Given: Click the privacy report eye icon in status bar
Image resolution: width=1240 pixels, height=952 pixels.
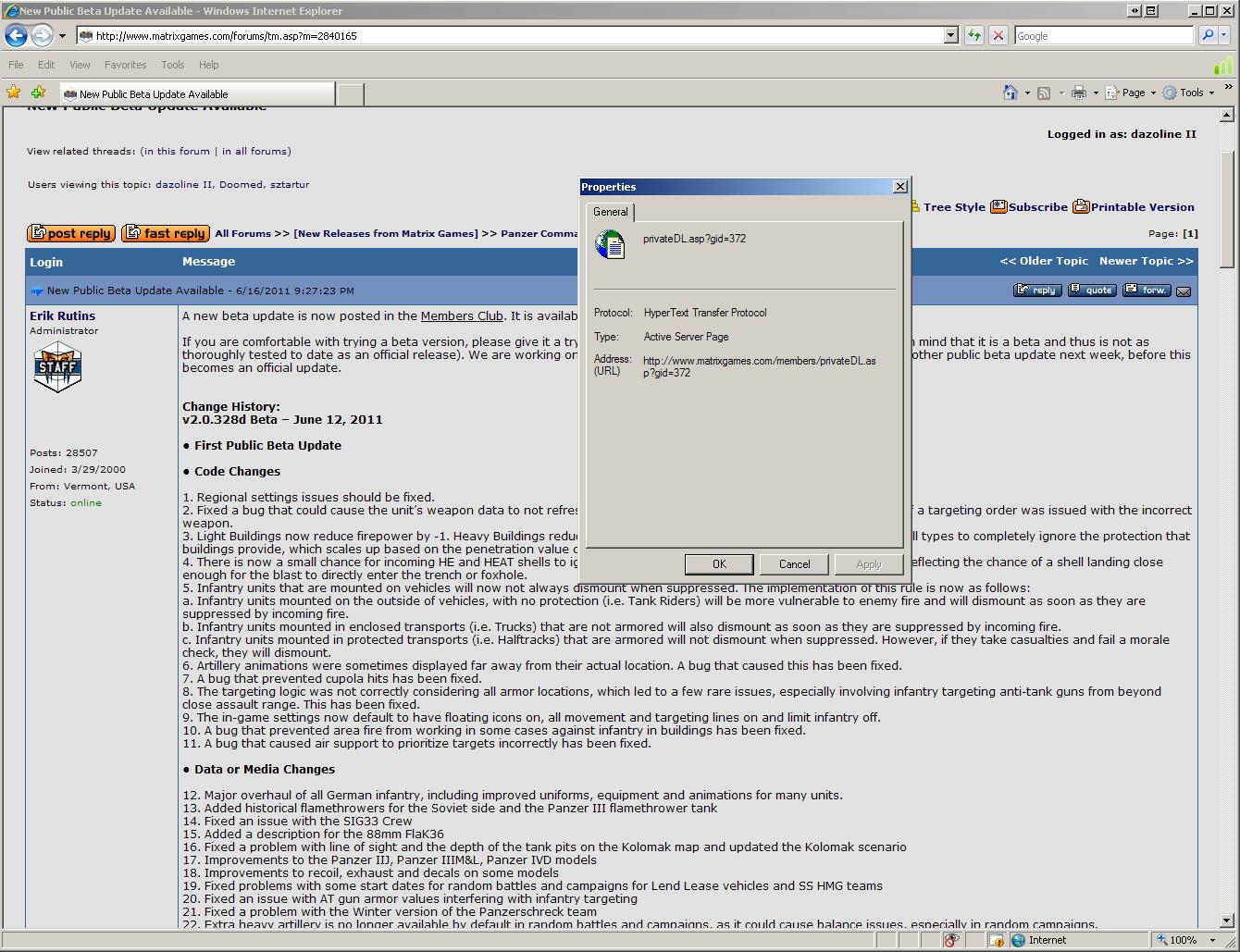Looking at the screenshot, I should pos(950,940).
